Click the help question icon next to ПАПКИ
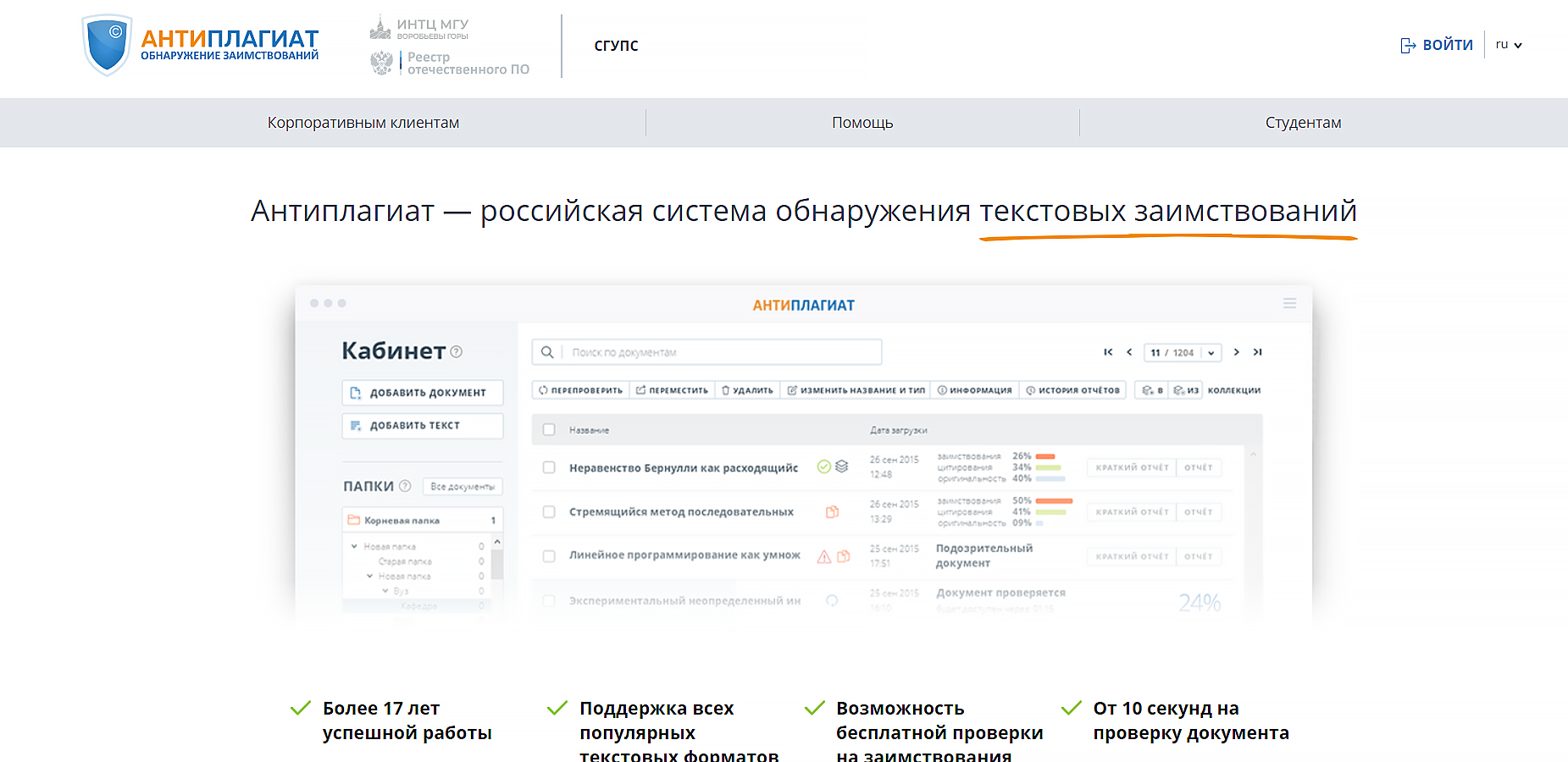Screen dimensions: 1568x762 pyautogui.click(x=405, y=486)
